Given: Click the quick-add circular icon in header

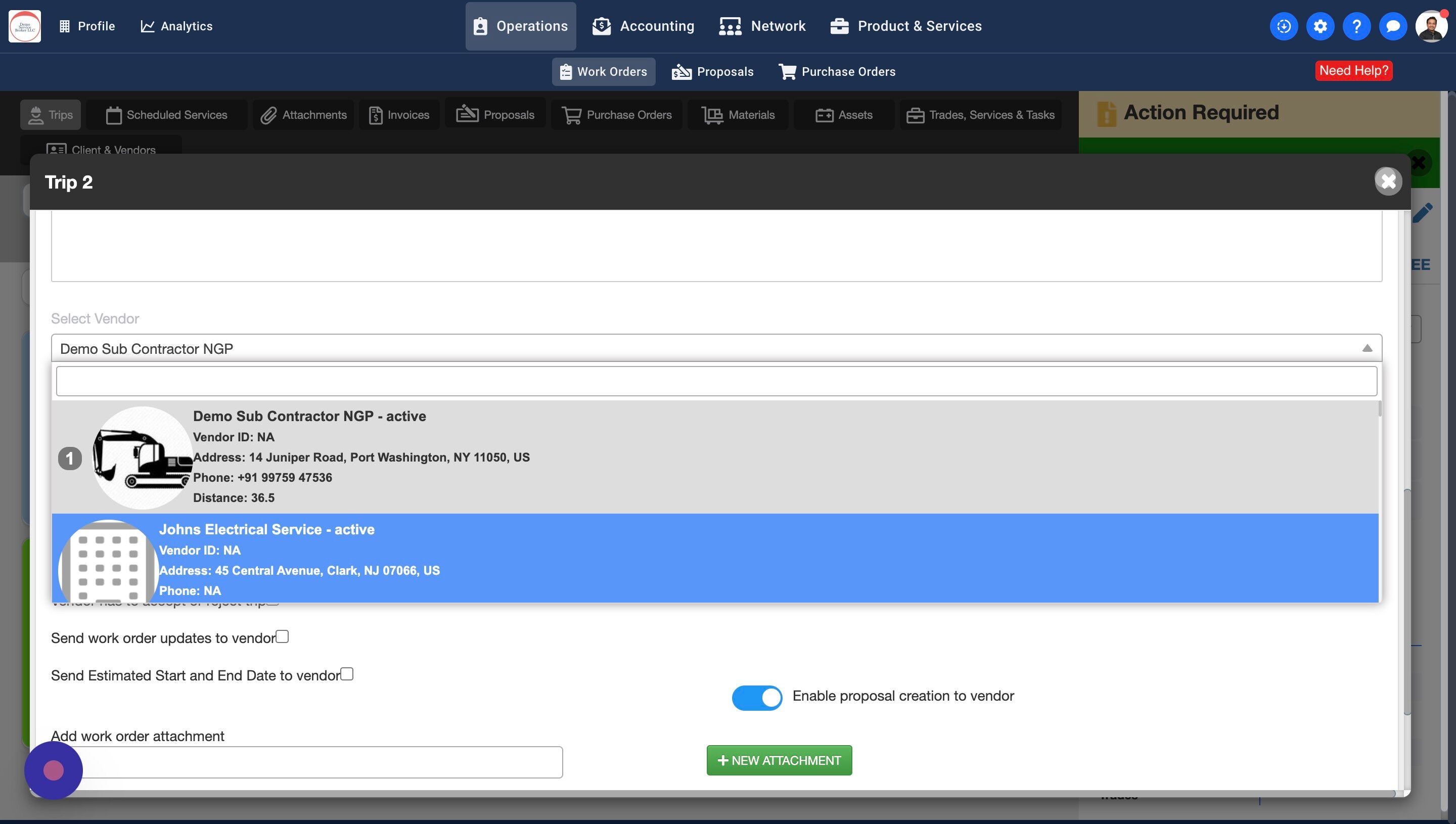Looking at the screenshot, I should click(x=1284, y=26).
